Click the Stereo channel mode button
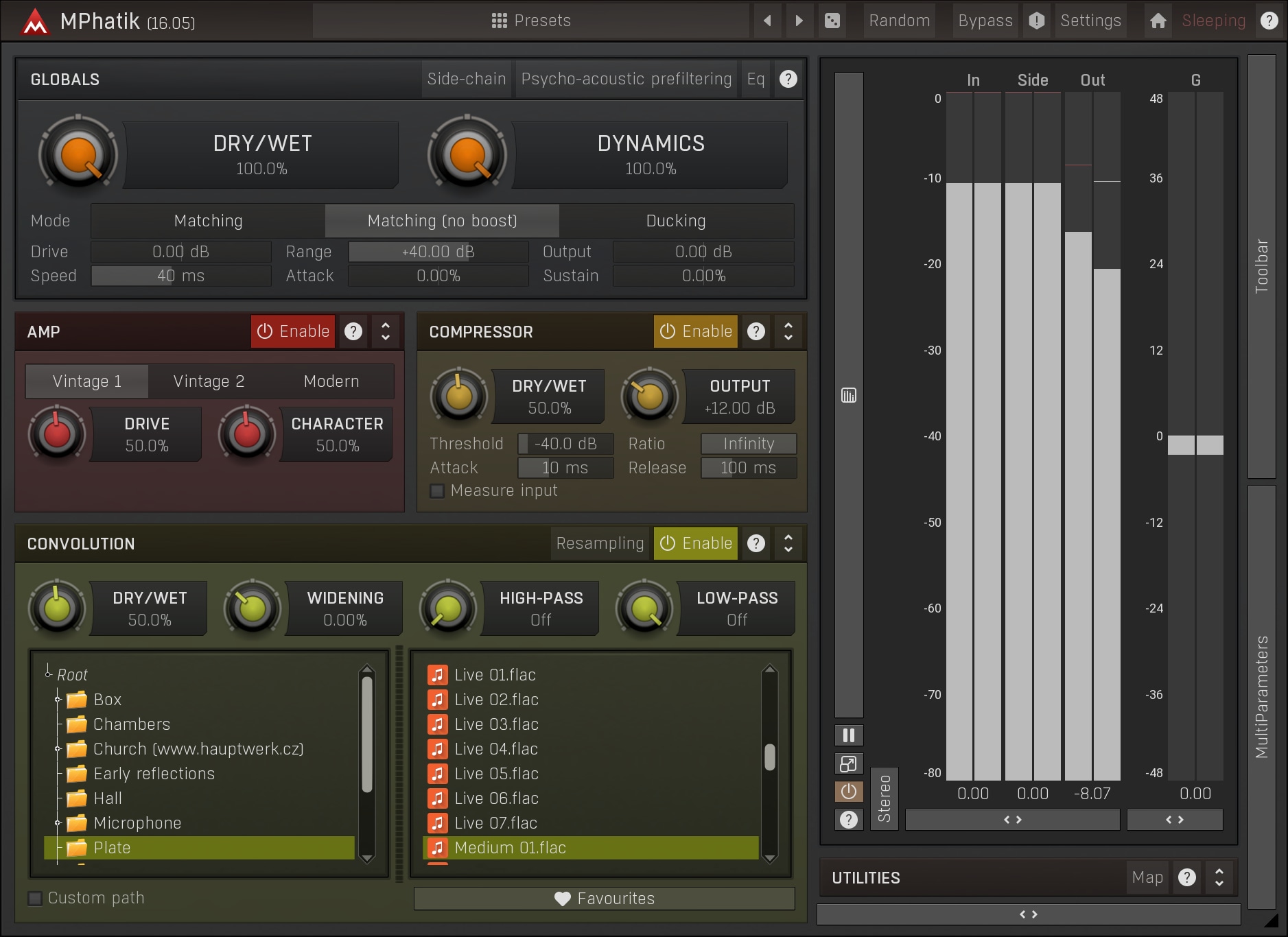The height and width of the screenshot is (937, 1288). 884,799
